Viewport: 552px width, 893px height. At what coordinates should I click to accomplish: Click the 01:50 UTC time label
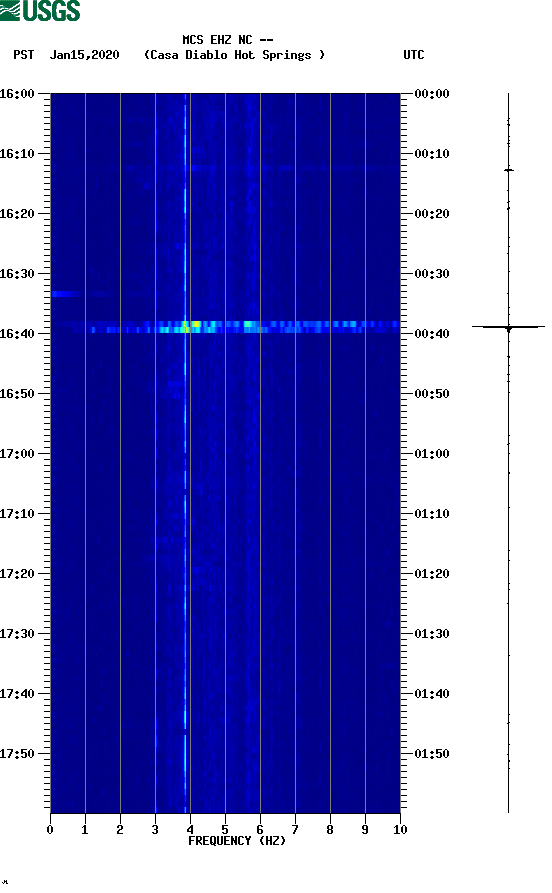(432, 753)
